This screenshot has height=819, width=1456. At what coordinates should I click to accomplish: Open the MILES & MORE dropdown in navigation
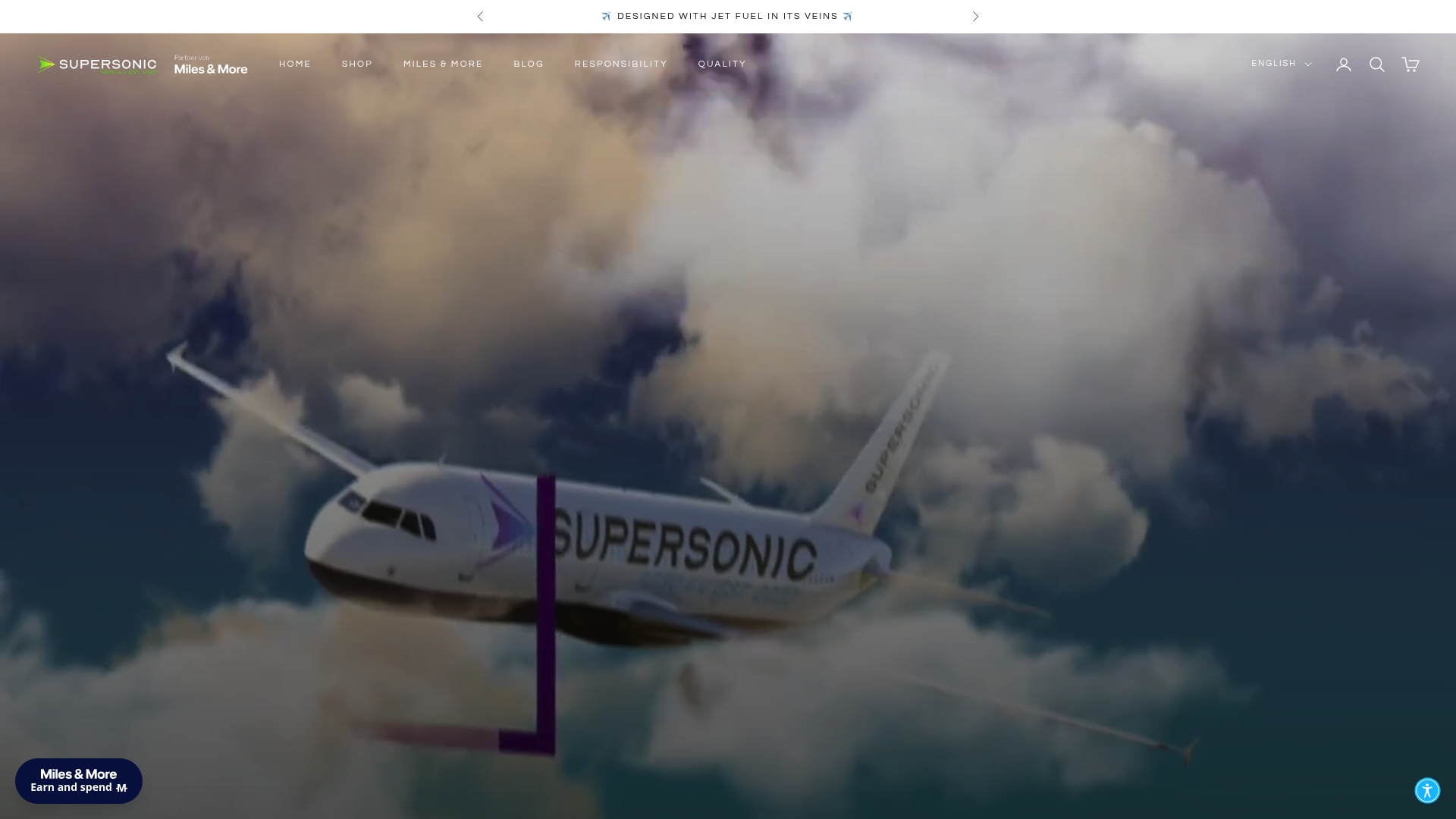click(x=443, y=64)
